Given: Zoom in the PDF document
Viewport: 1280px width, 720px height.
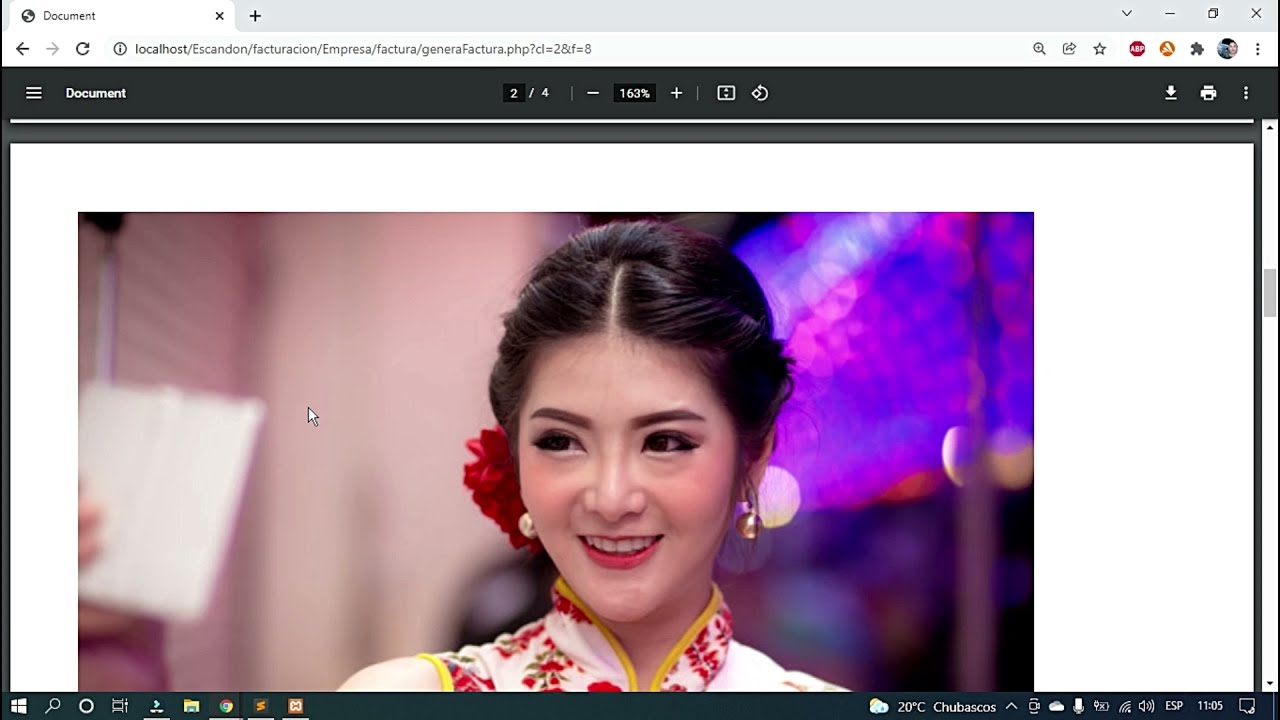Looking at the screenshot, I should click(x=676, y=93).
